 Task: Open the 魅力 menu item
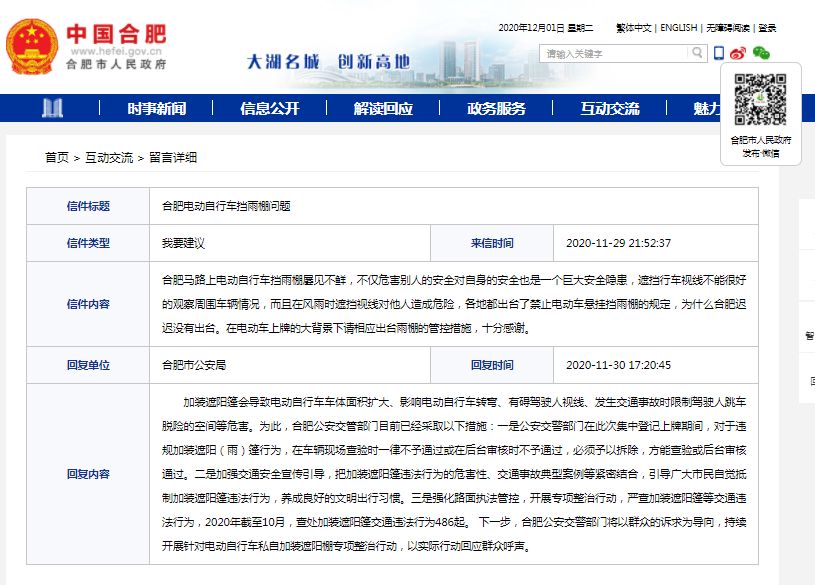707,108
